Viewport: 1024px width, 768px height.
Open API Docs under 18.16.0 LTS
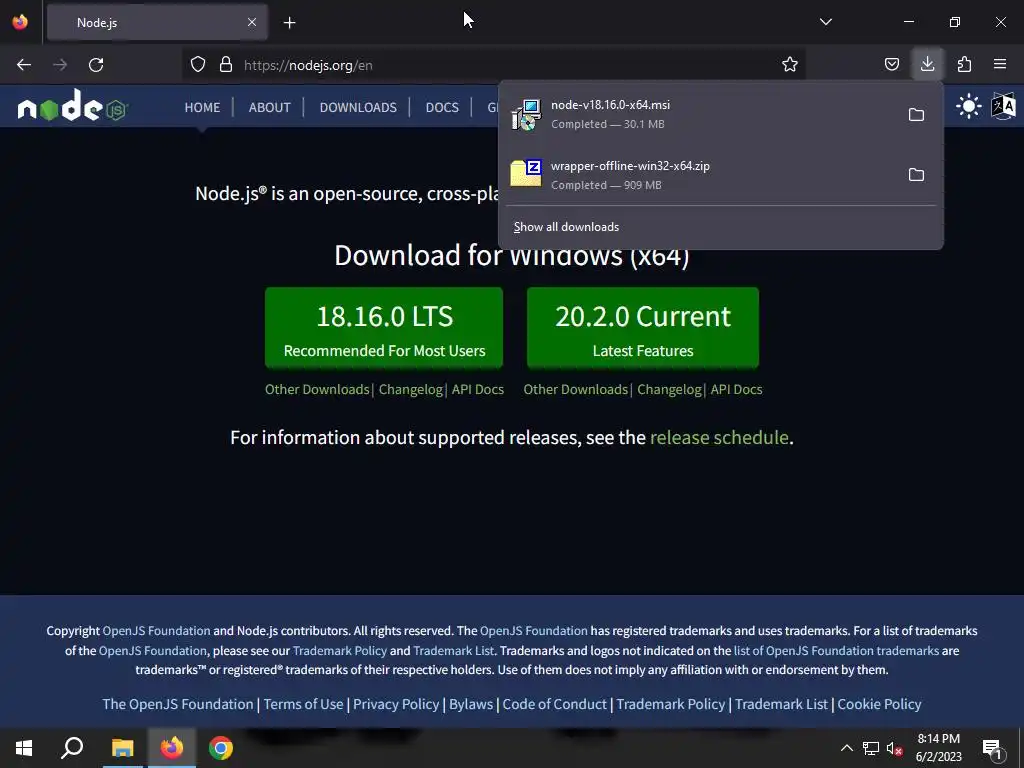477,389
